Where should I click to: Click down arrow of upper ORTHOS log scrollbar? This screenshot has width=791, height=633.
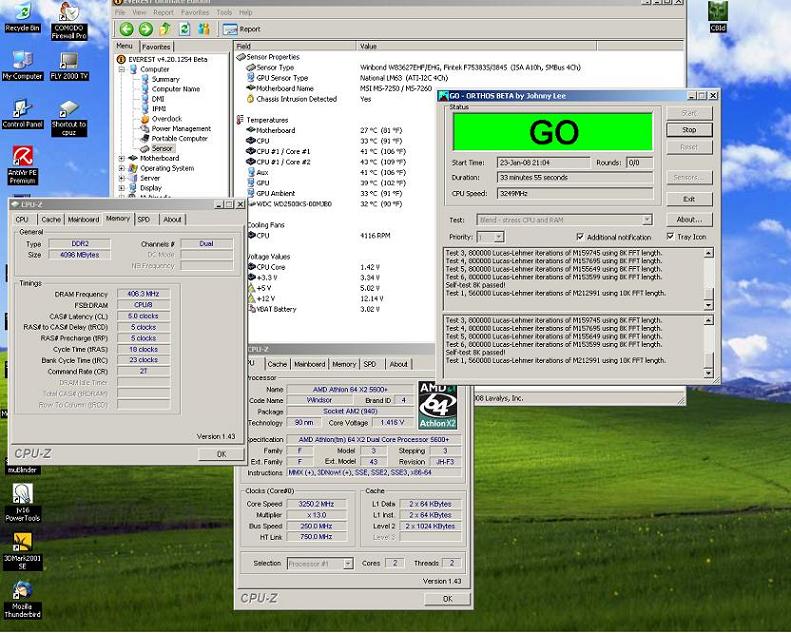pos(709,305)
